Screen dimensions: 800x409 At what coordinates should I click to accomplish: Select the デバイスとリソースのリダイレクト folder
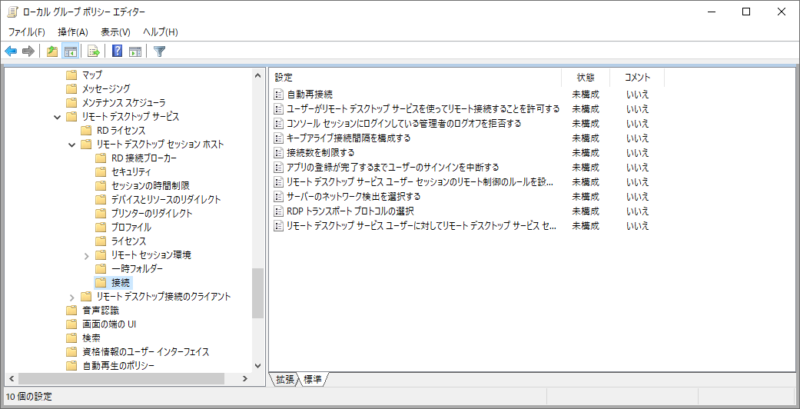(x=166, y=199)
